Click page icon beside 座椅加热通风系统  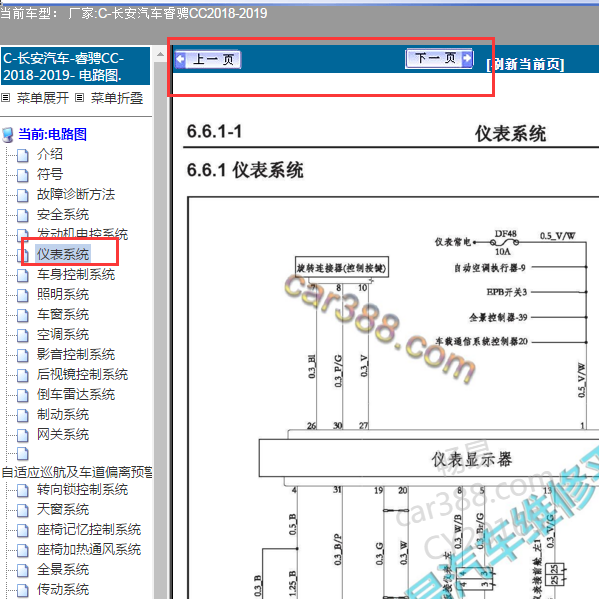(x=23, y=550)
